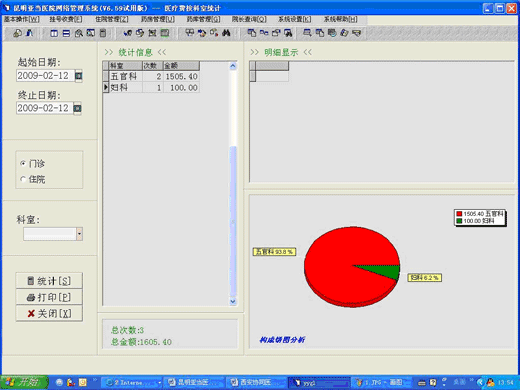Click the calendar icon next to 终止日期

pyautogui.click(x=77, y=108)
